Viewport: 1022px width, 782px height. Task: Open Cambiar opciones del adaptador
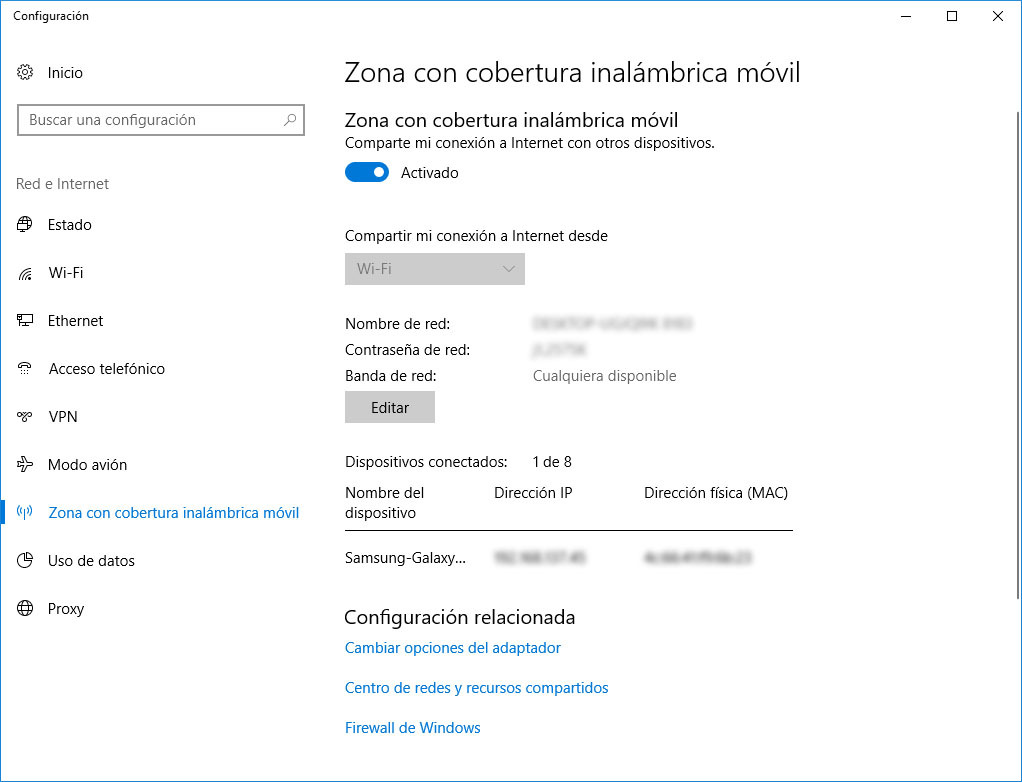452,647
